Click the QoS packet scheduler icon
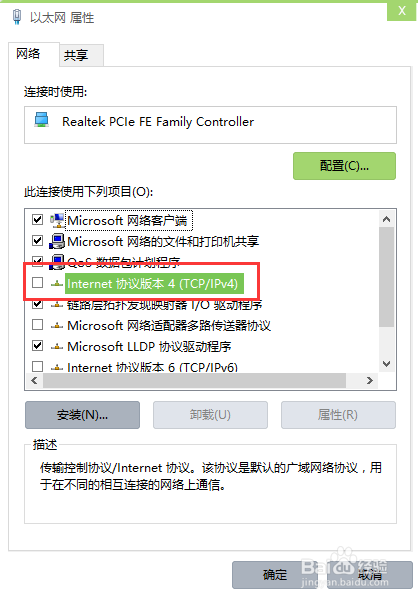Image resolution: width=418 pixels, height=600 pixels. (x=57, y=262)
